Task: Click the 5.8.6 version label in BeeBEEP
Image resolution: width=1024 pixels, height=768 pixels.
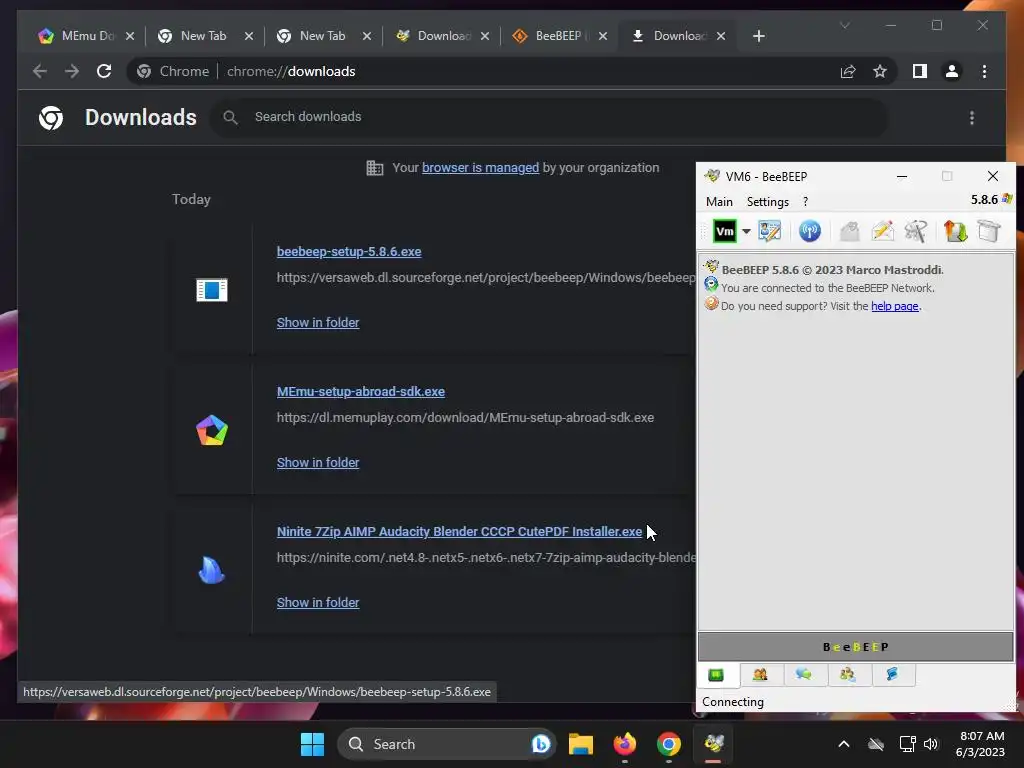Action: click(984, 199)
